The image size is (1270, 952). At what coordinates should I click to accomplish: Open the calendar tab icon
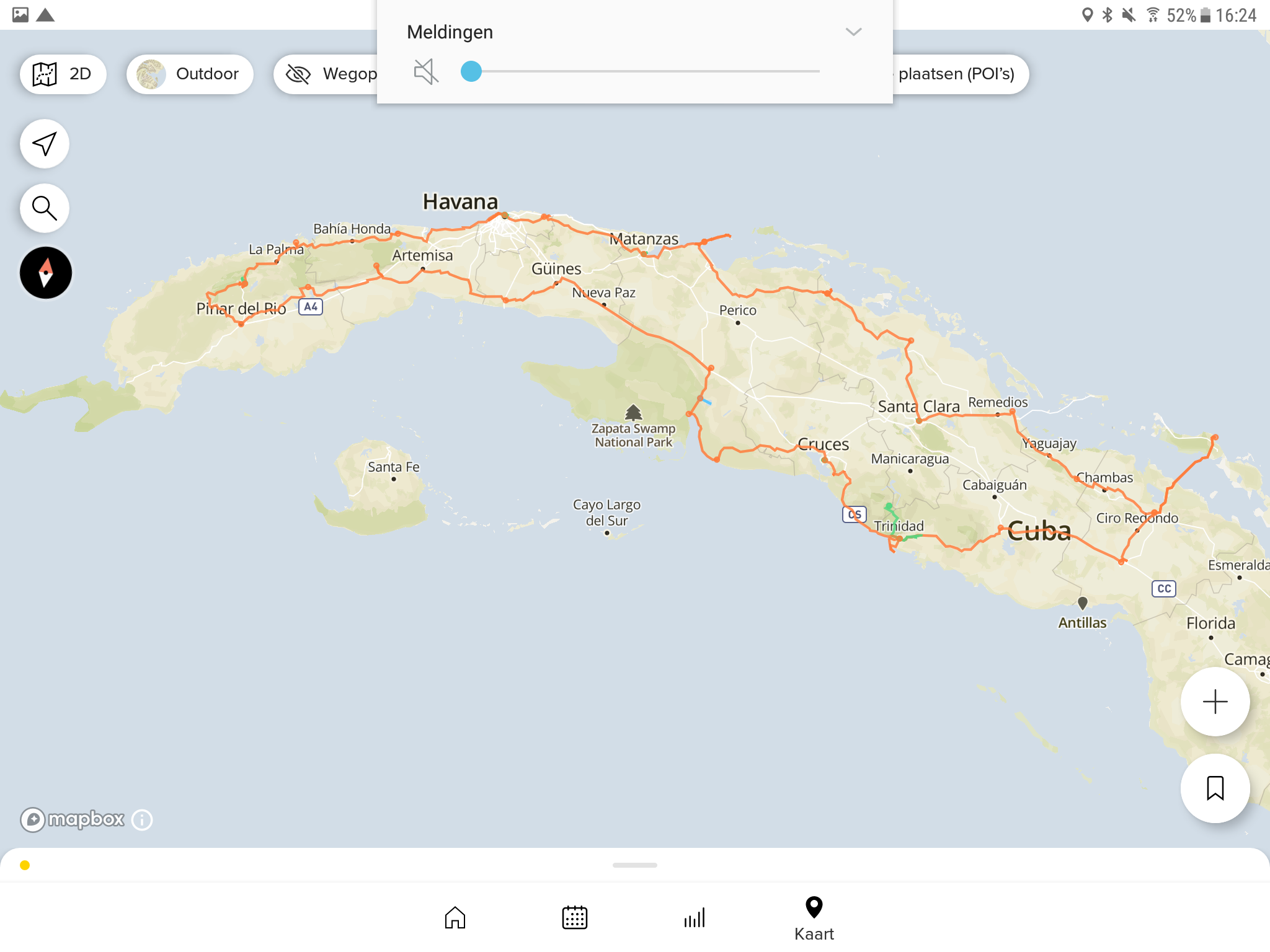[x=575, y=917]
